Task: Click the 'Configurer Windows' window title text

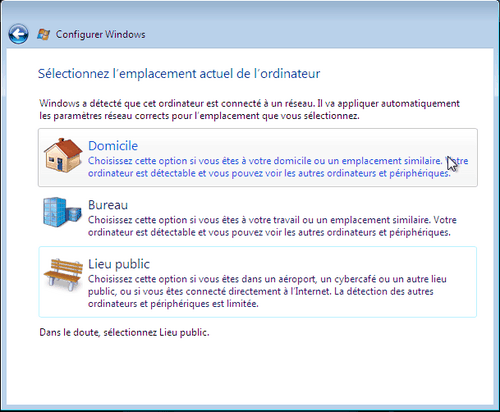Action: click(x=100, y=34)
